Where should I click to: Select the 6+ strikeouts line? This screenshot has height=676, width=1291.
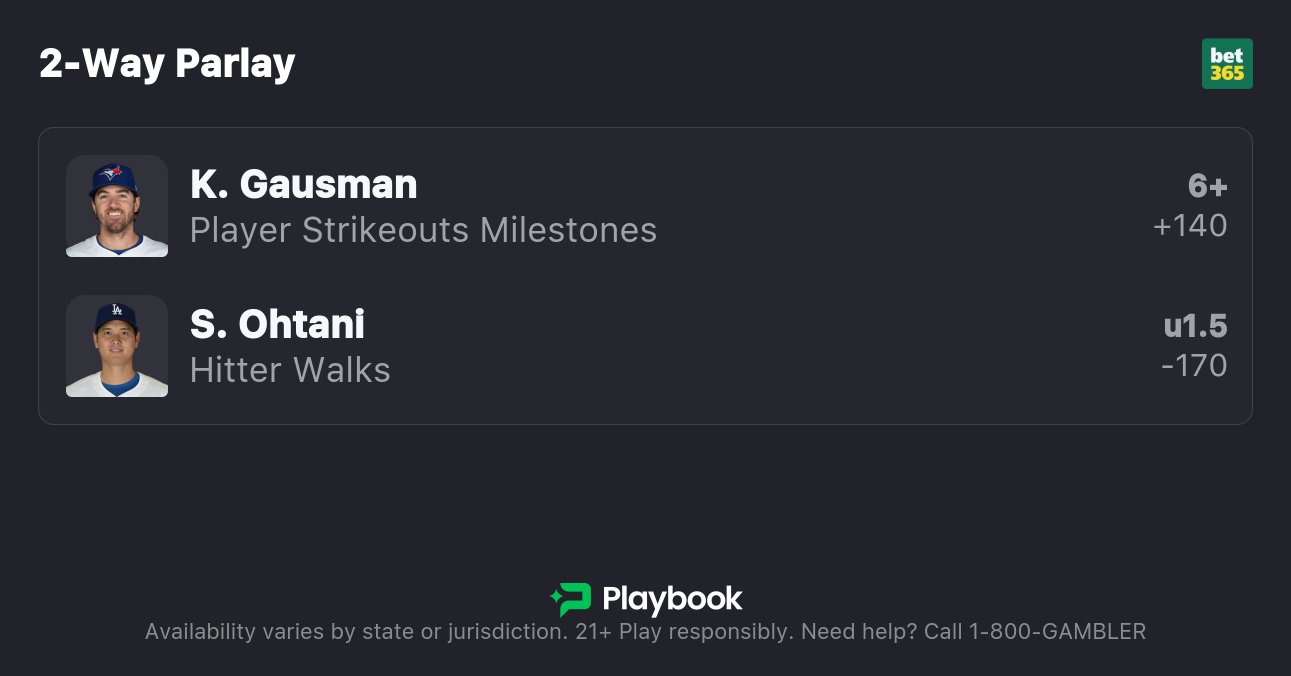tap(1207, 186)
